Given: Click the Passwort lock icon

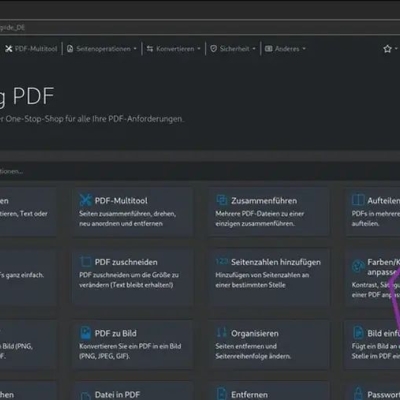Looking at the screenshot, I should tap(358, 394).
